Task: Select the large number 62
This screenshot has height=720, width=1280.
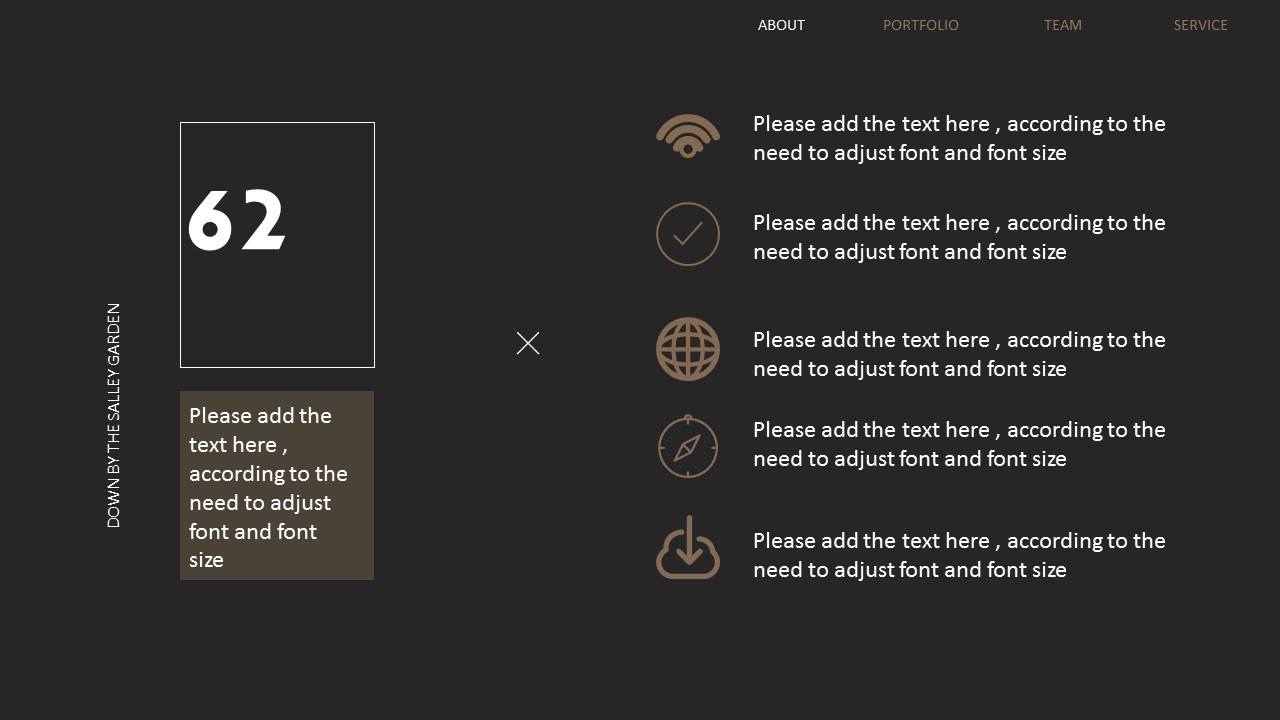Action: tap(237, 220)
